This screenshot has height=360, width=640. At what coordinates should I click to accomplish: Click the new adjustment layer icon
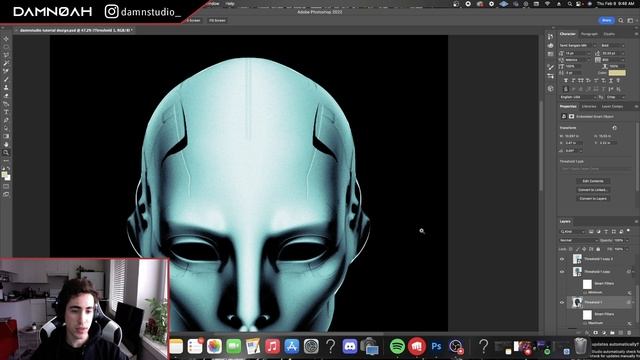(x=604, y=333)
